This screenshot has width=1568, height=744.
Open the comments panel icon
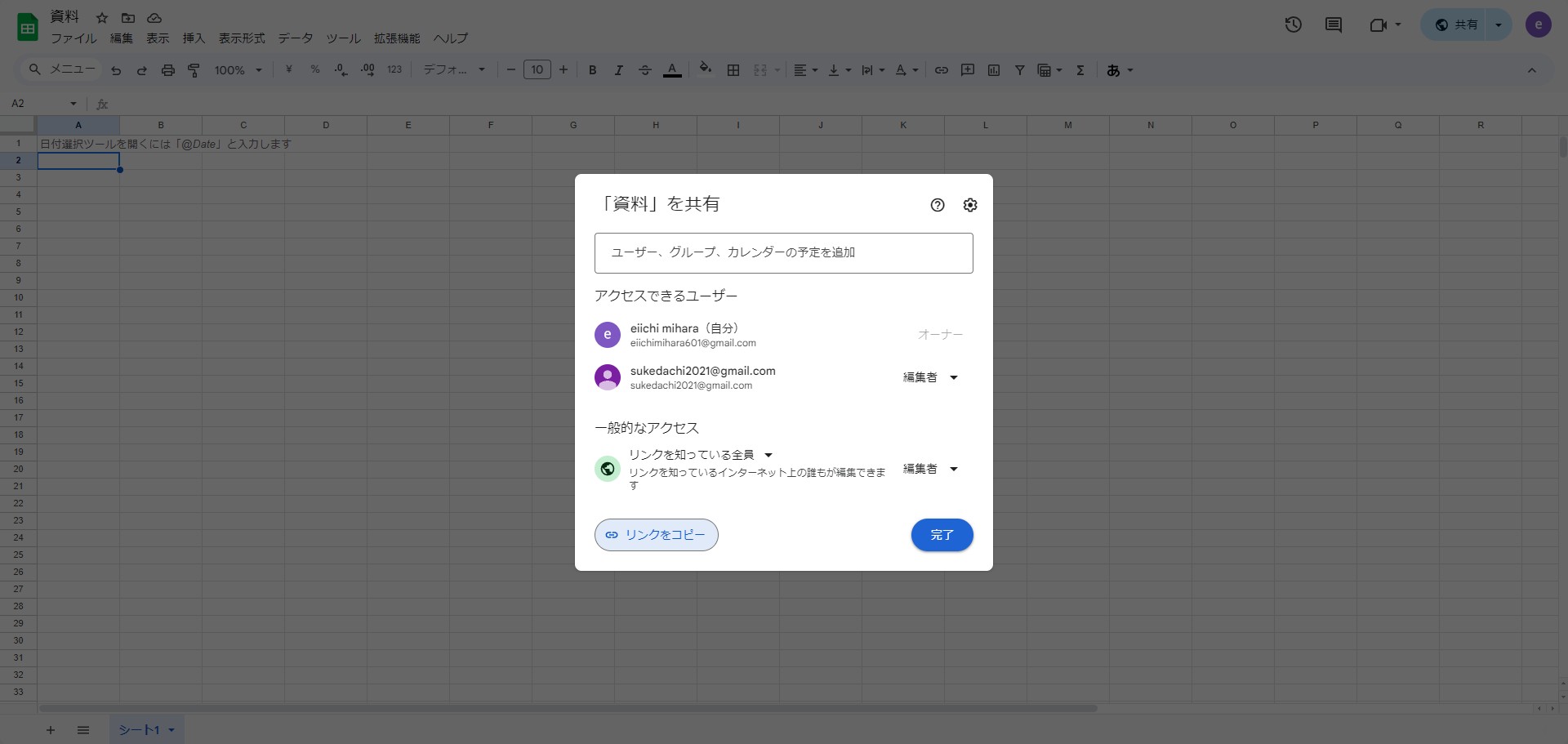(1334, 25)
